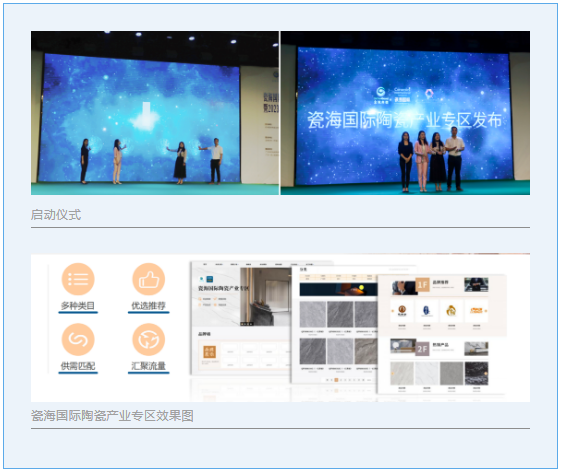The image size is (562, 472).
Task: Click the 优选推荐 thumbs-up icon
Action: pyautogui.click(x=148, y=279)
